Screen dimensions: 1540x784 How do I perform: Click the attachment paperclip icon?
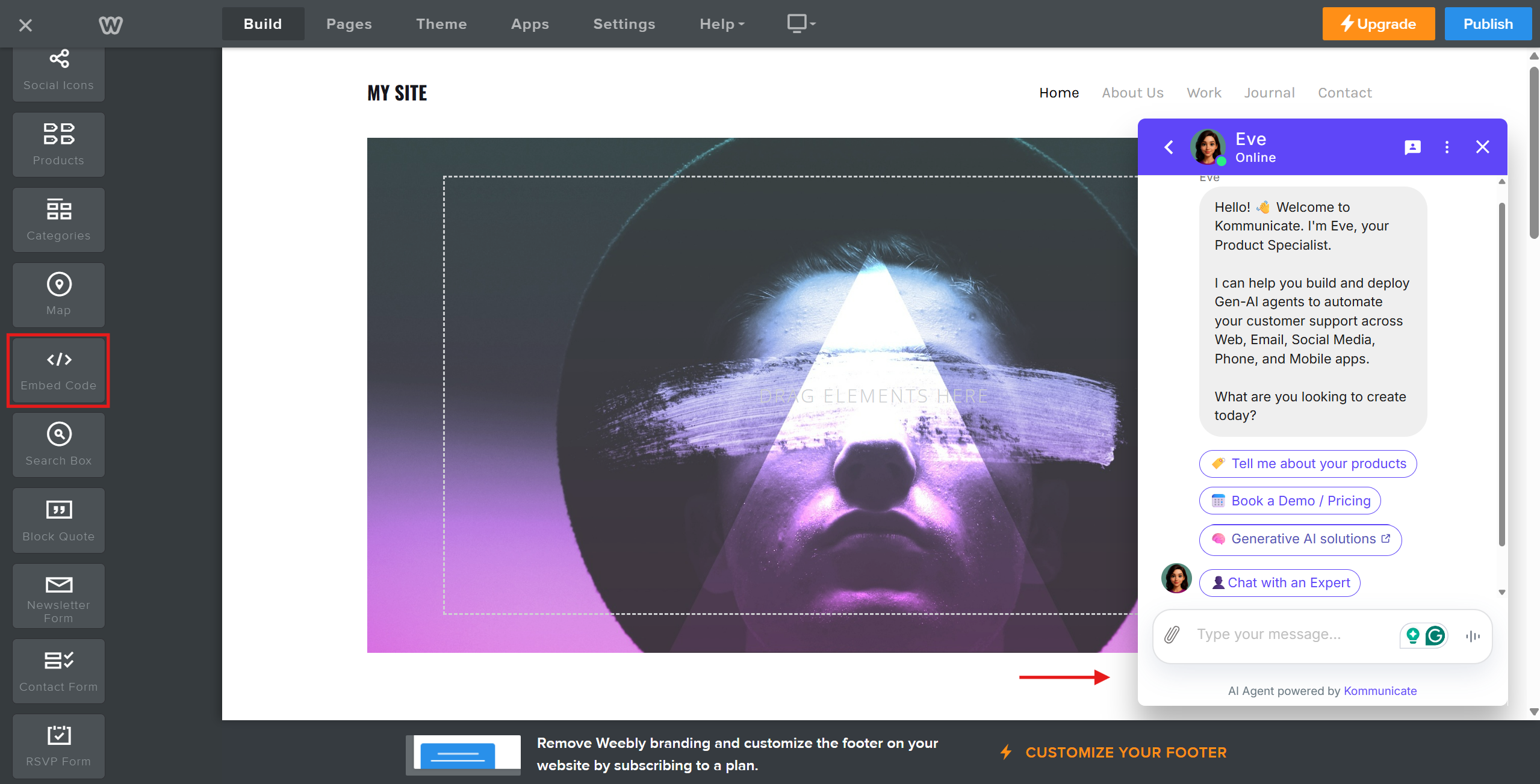pyautogui.click(x=1172, y=635)
